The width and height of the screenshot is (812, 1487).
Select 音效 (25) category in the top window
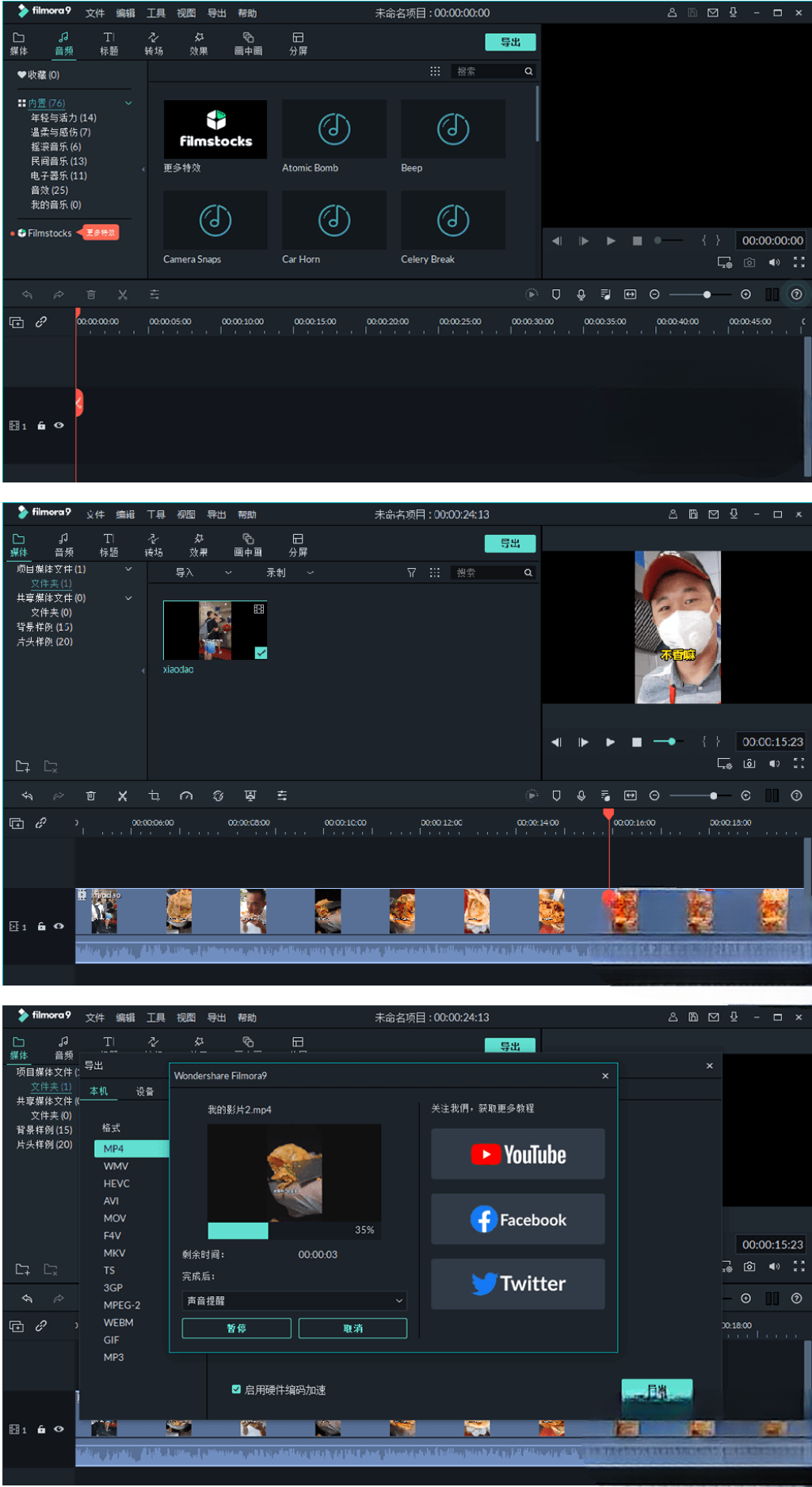[49, 190]
